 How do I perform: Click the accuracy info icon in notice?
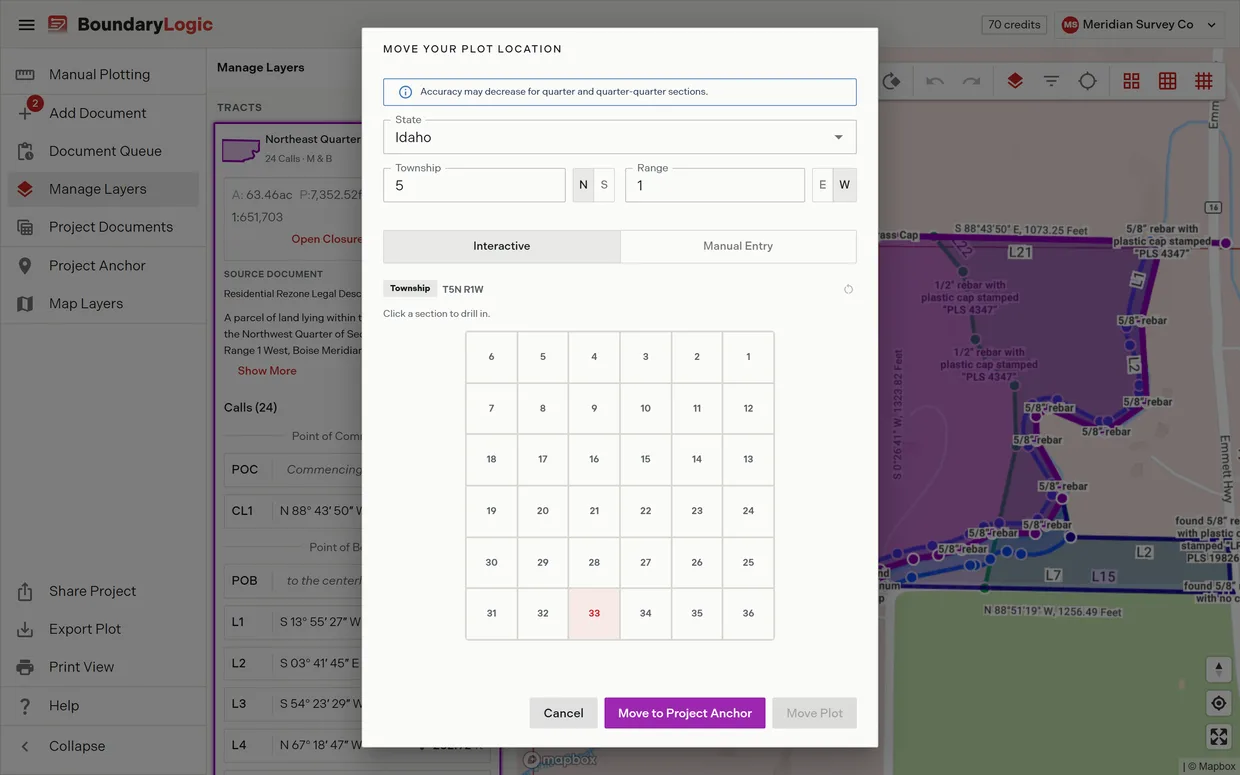pyautogui.click(x=405, y=92)
